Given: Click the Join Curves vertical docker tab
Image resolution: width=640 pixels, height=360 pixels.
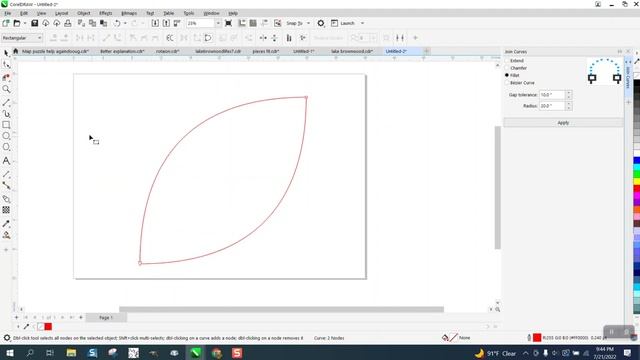Looking at the screenshot, I should click(x=628, y=76).
